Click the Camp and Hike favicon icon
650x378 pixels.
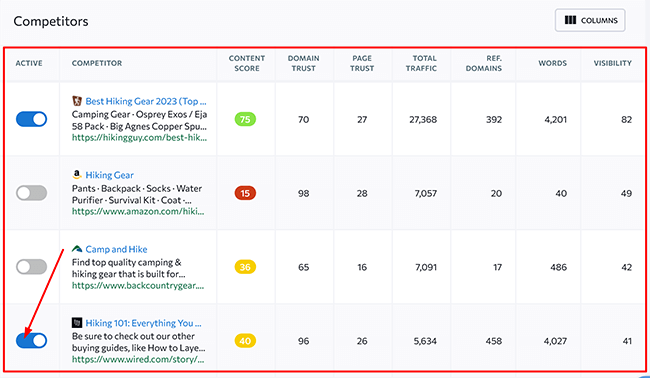(x=77, y=249)
